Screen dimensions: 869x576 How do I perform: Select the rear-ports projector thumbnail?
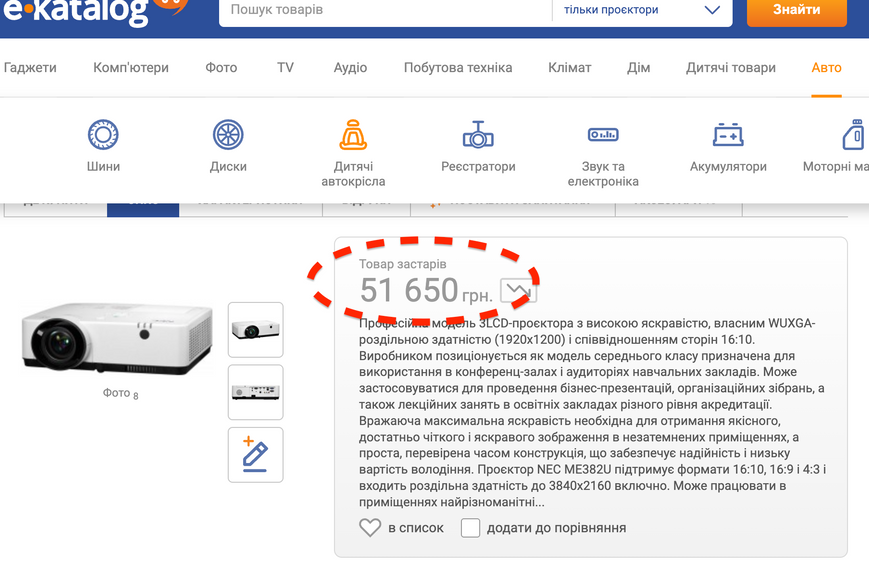click(x=255, y=392)
